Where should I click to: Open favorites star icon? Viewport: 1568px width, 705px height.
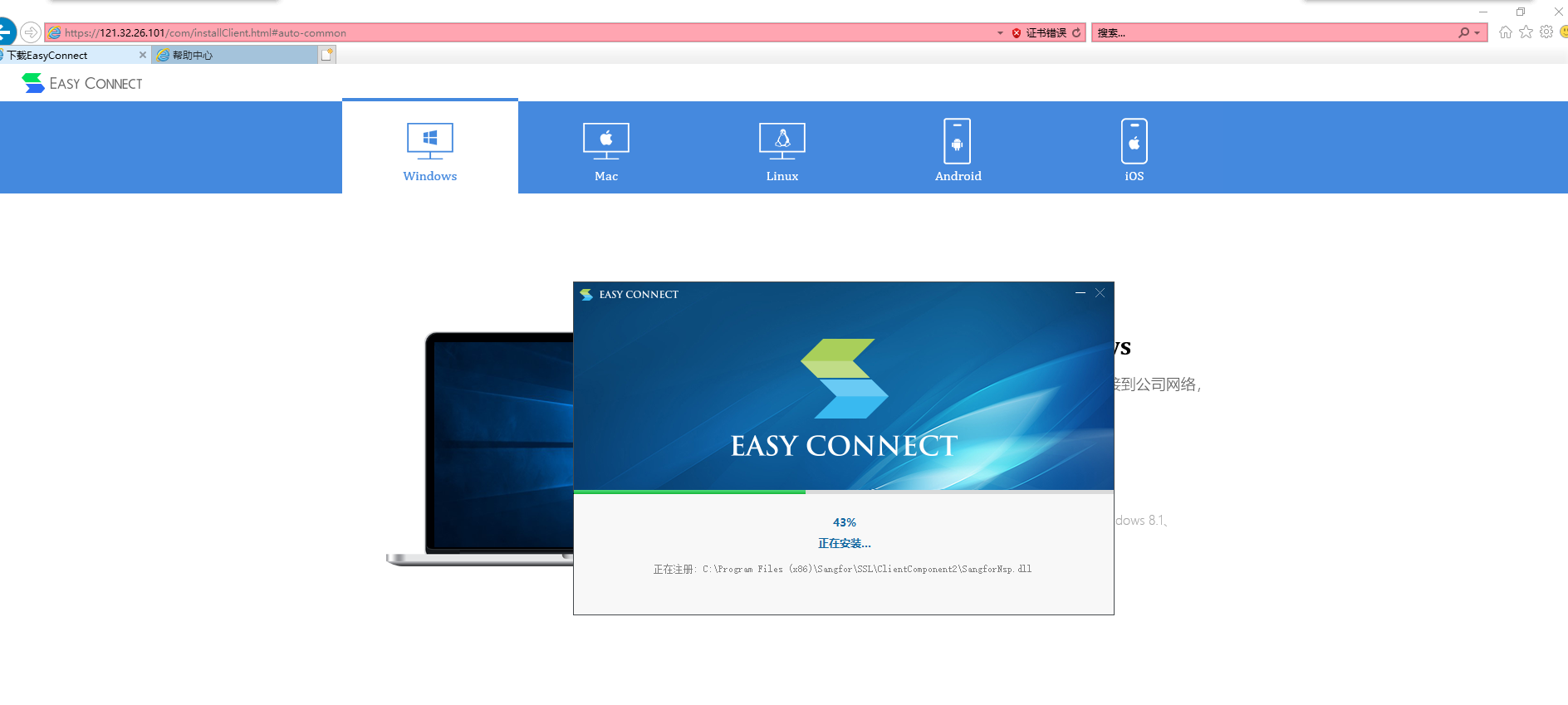[1526, 32]
